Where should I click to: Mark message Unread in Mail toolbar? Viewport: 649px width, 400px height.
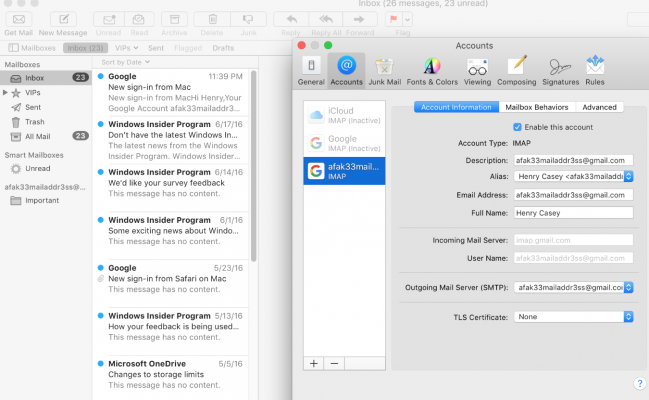pyautogui.click(x=108, y=19)
